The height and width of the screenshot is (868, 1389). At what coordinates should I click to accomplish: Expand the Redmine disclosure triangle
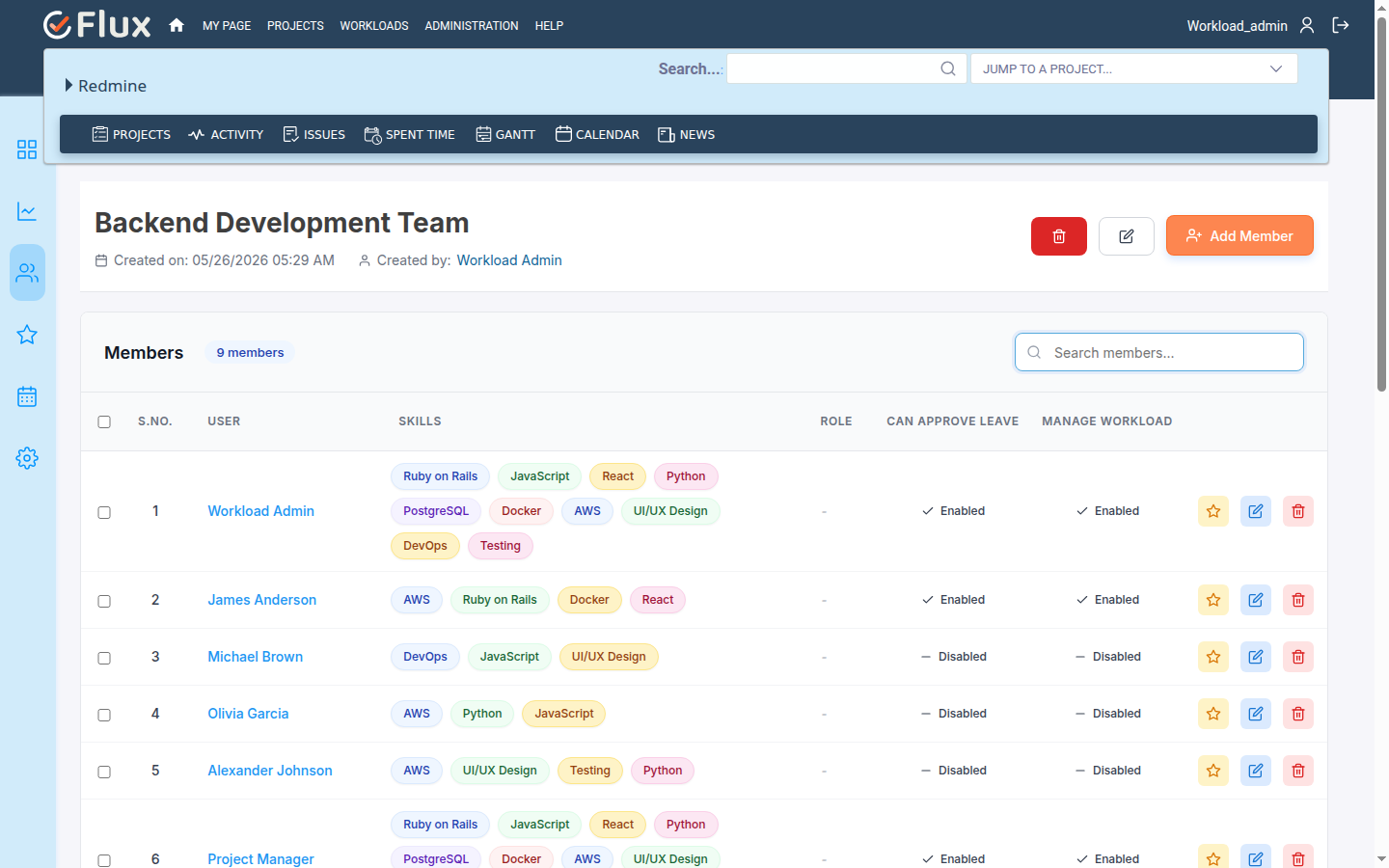68,85
